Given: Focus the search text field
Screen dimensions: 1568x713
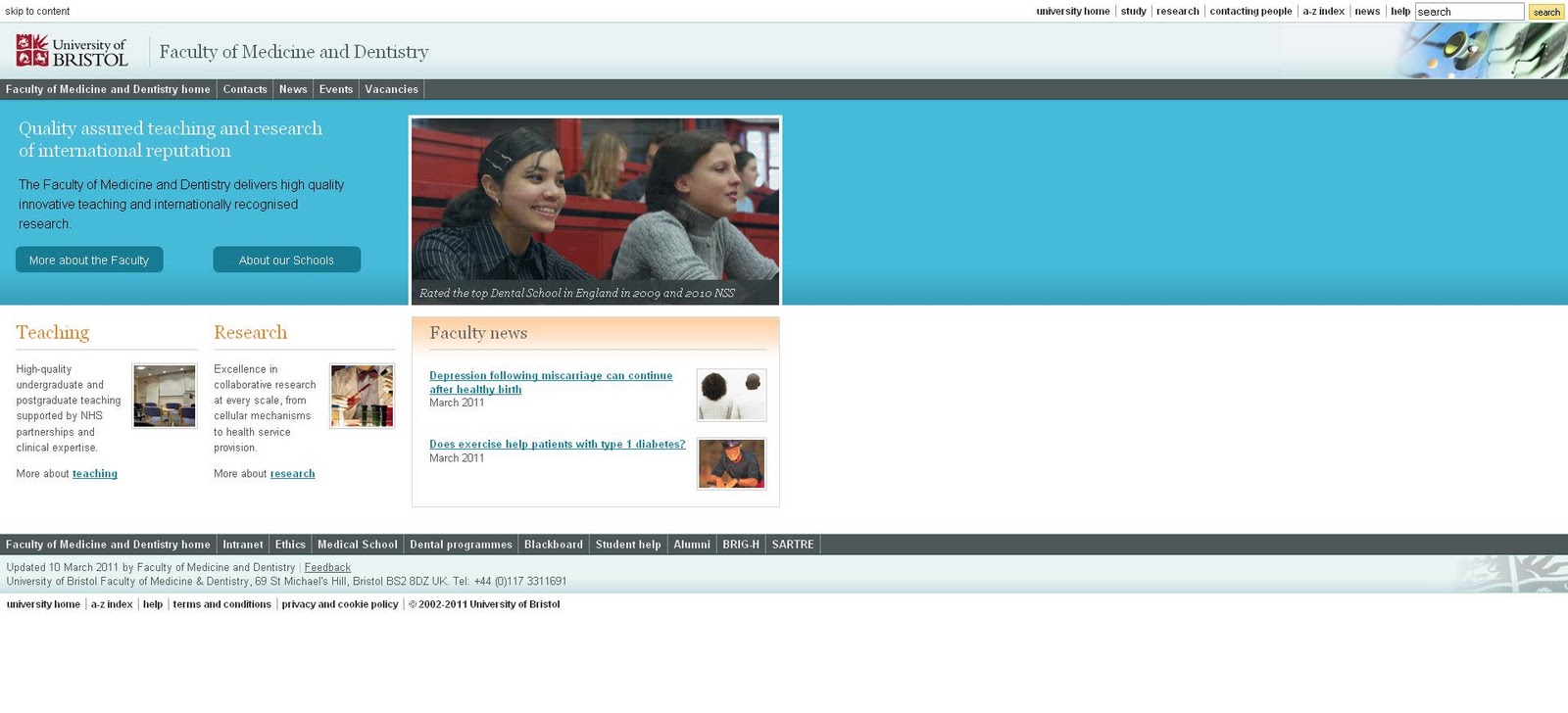Looking at the screenshot, I should [1469, 12].
